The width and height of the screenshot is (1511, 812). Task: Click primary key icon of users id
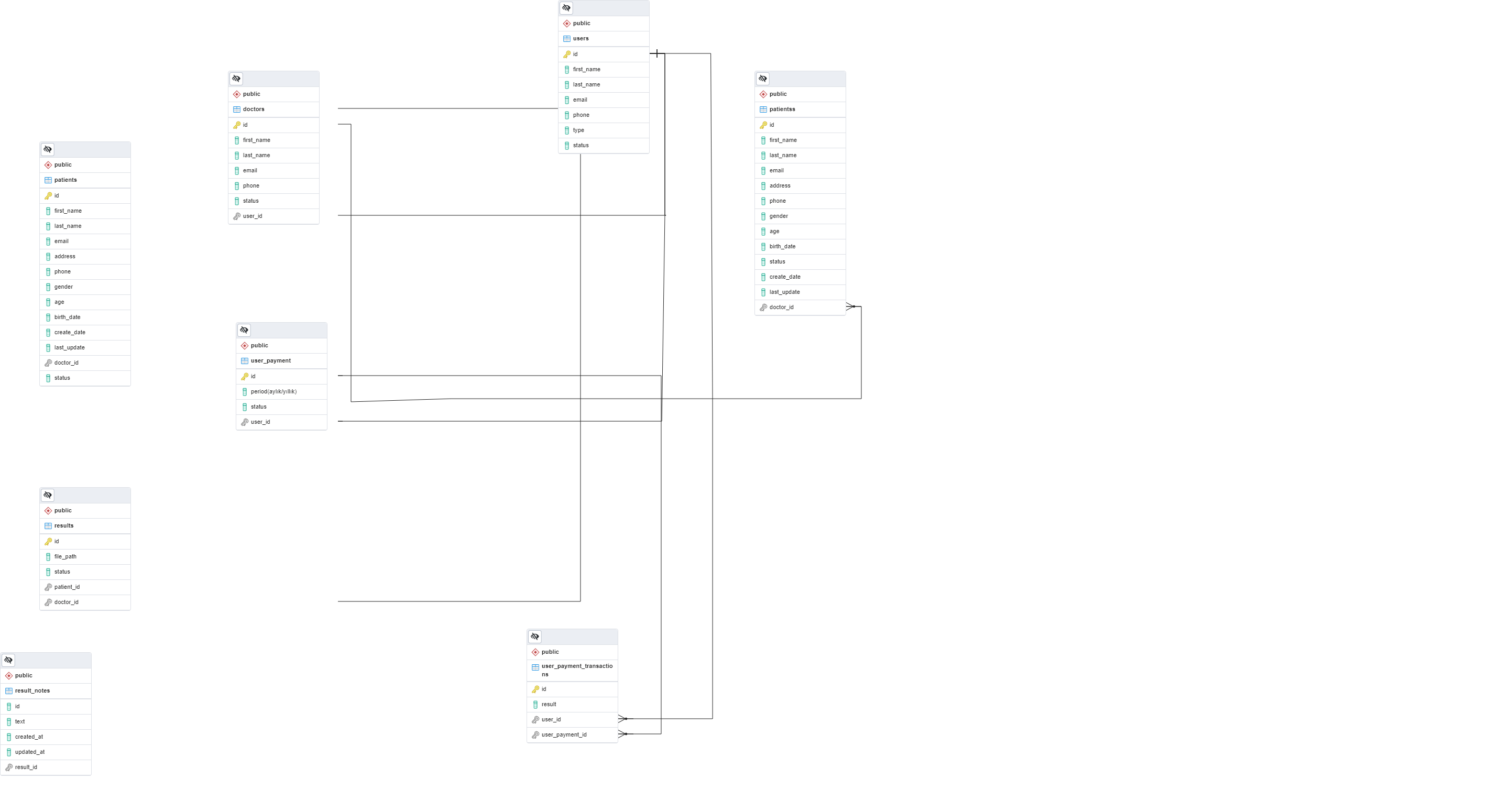[567, 54]
